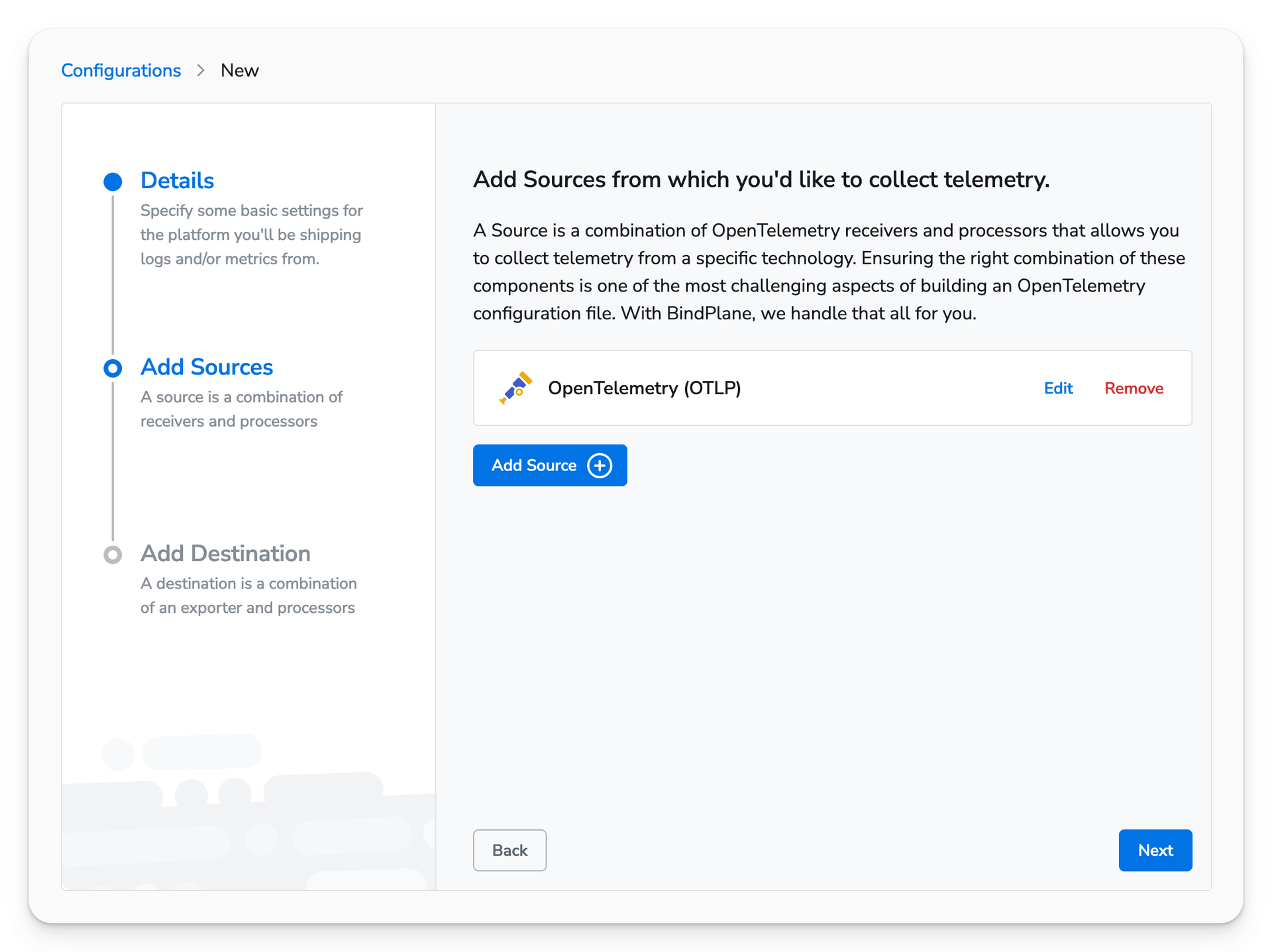Click the OpenTelemetry telescope icon
1272x952 pixels.
[x=515, y=388]
